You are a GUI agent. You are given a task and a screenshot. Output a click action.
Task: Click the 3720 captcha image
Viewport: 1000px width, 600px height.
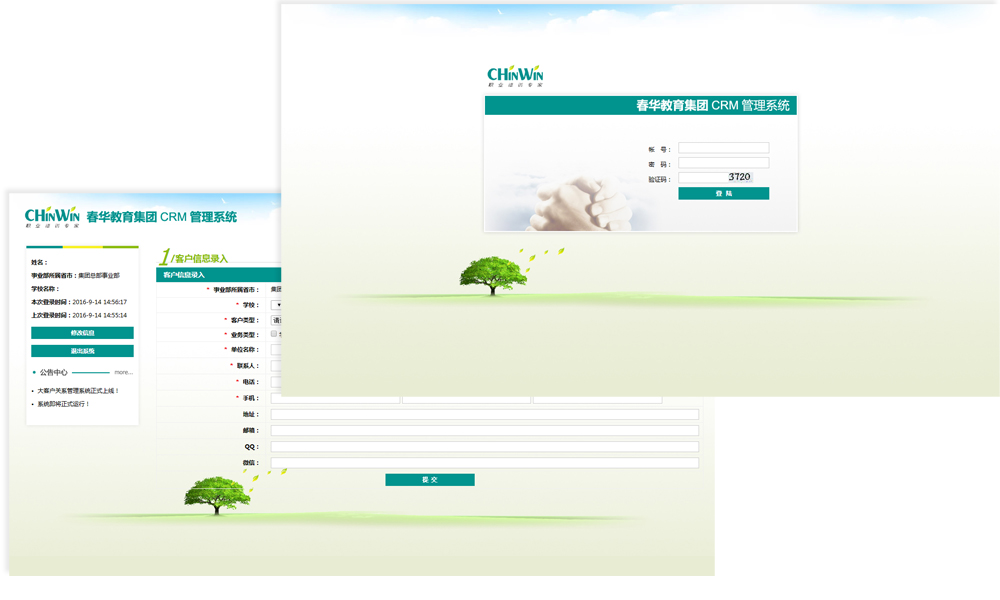[x=739, y=177]
